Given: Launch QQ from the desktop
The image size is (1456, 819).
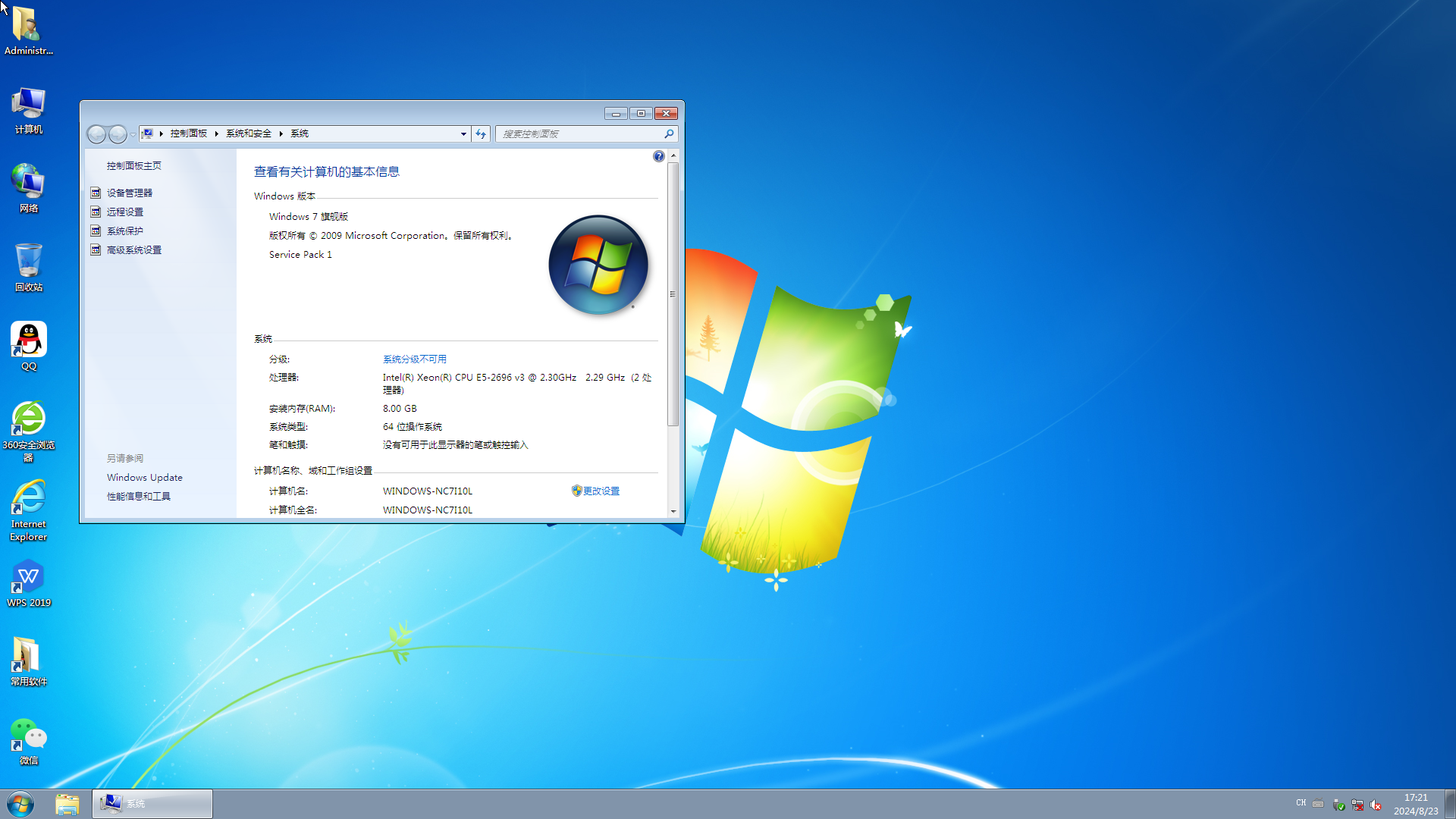Looking at the screenshot, I should click(x=28, y=347).
